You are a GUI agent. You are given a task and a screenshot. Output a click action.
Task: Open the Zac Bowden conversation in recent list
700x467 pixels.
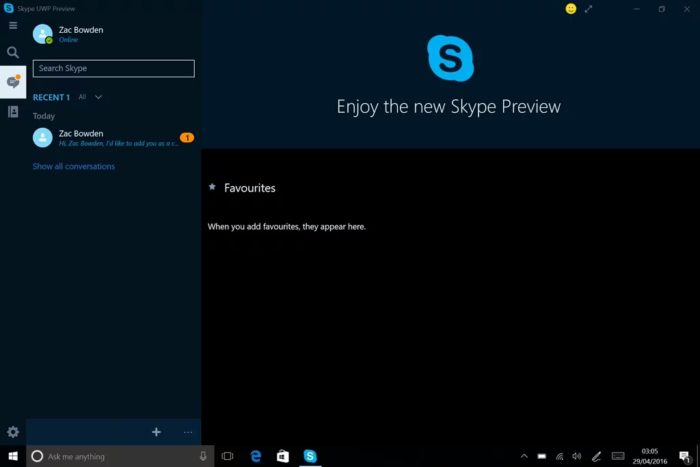click(x=113, y=138)
